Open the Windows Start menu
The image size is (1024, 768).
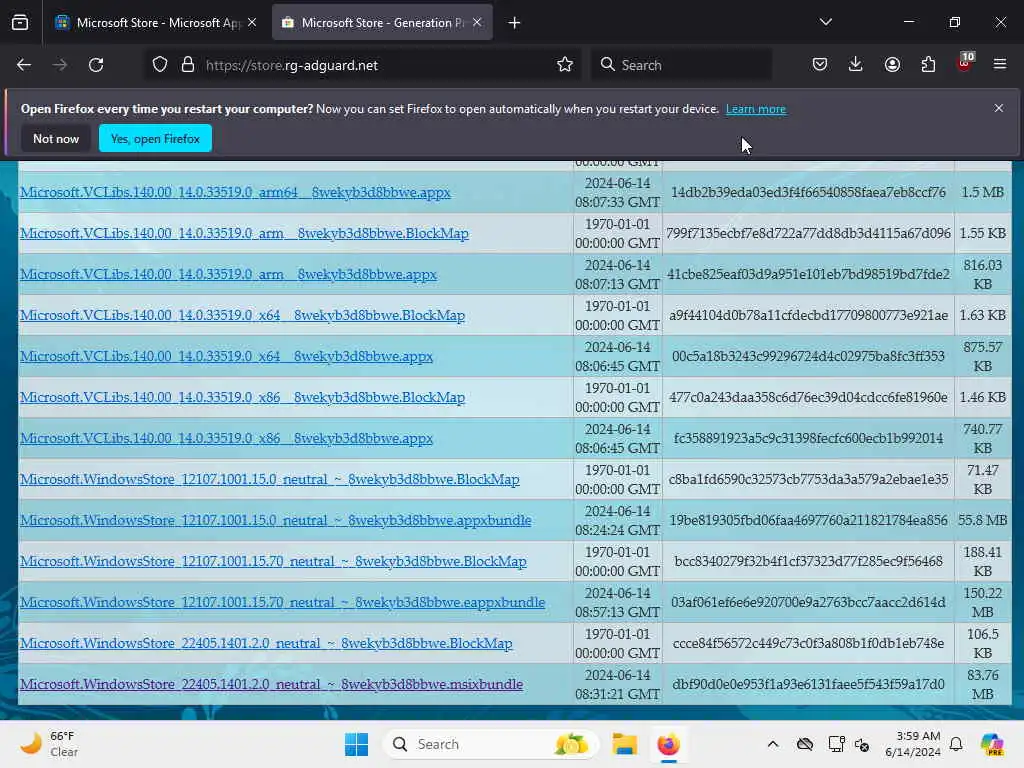(x=357, y=744)
